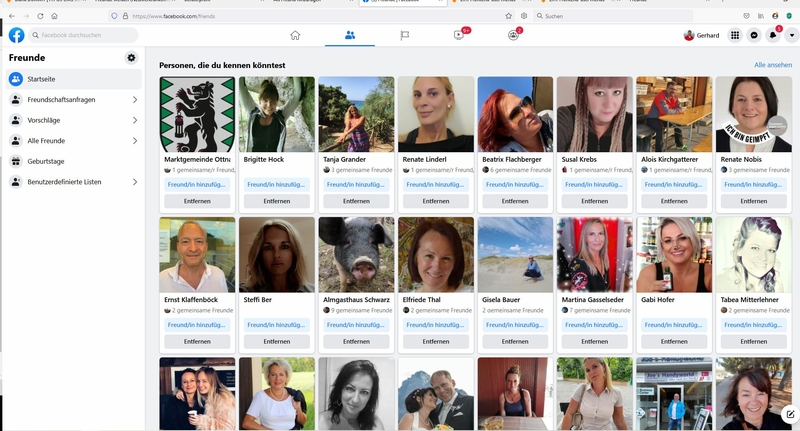Open friends settings gear
800x431 pixels.
pos(131,58)
